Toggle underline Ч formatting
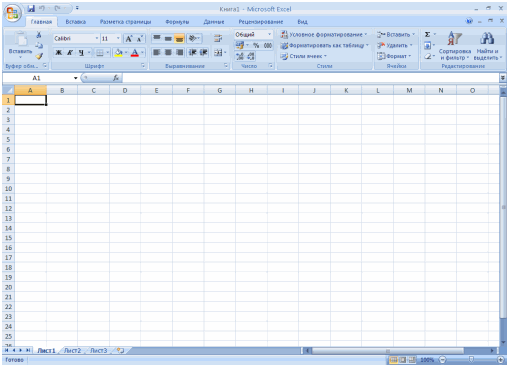This screenshot has width=509, height=367. [x=81, y=53]
